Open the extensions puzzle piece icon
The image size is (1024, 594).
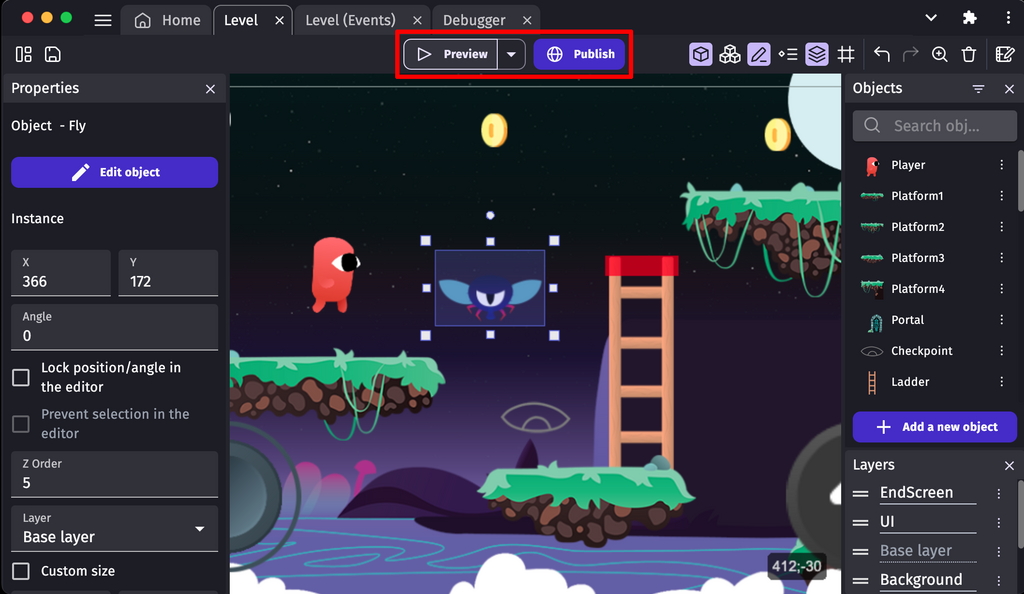pos(969,19)
